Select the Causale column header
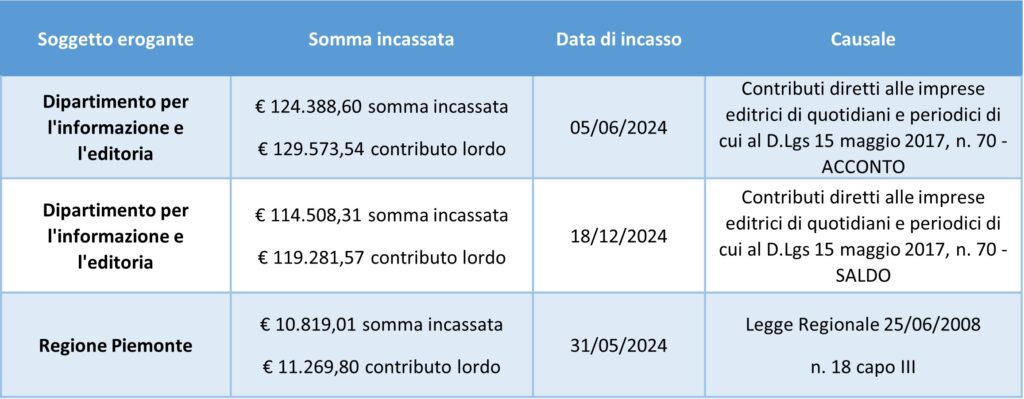Screen dimensions: 1024x399 click(x=863, y=39)
